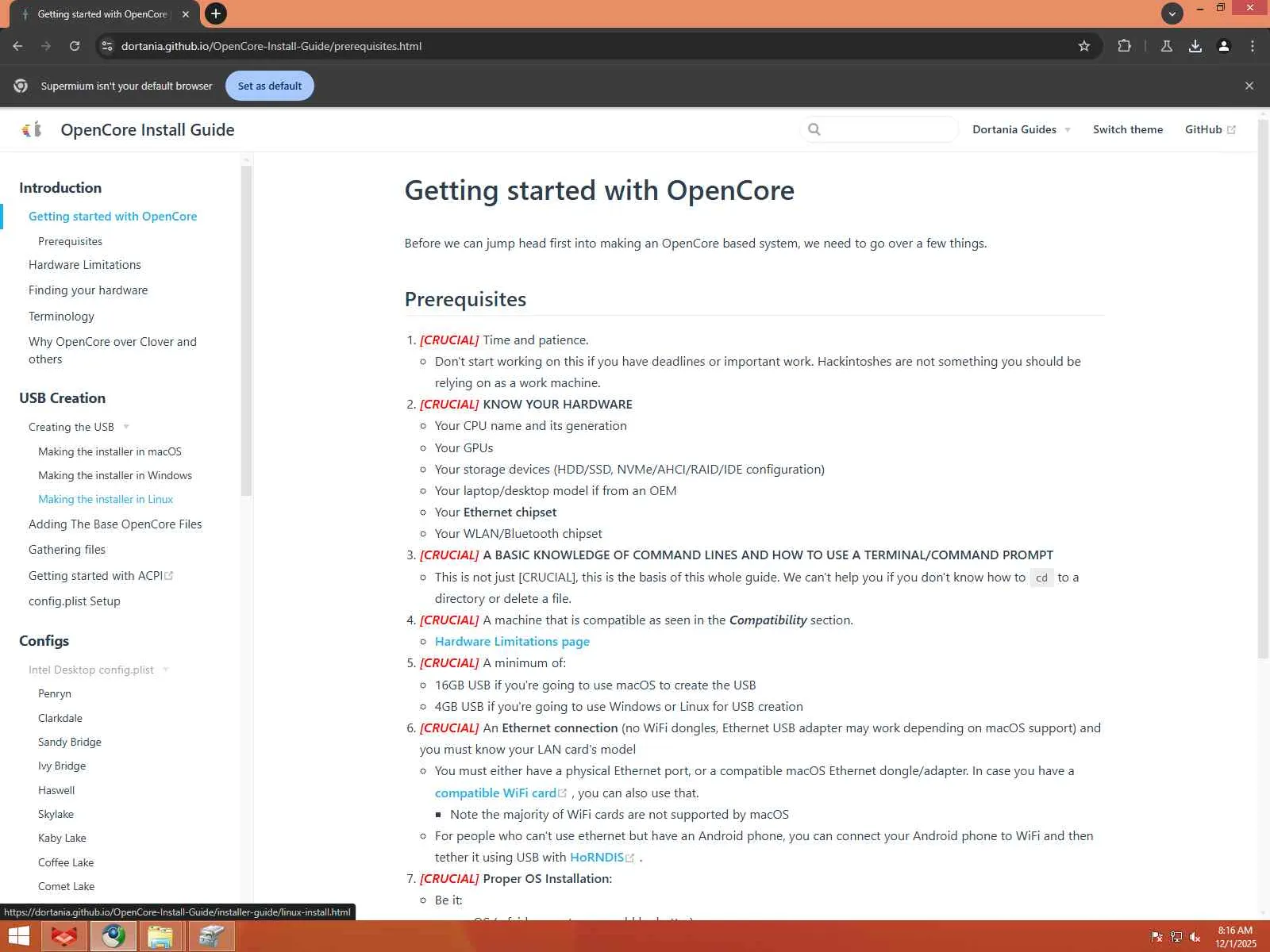Open the Coffee Lake config page
1270x952 pixels.
coord(66,862)
